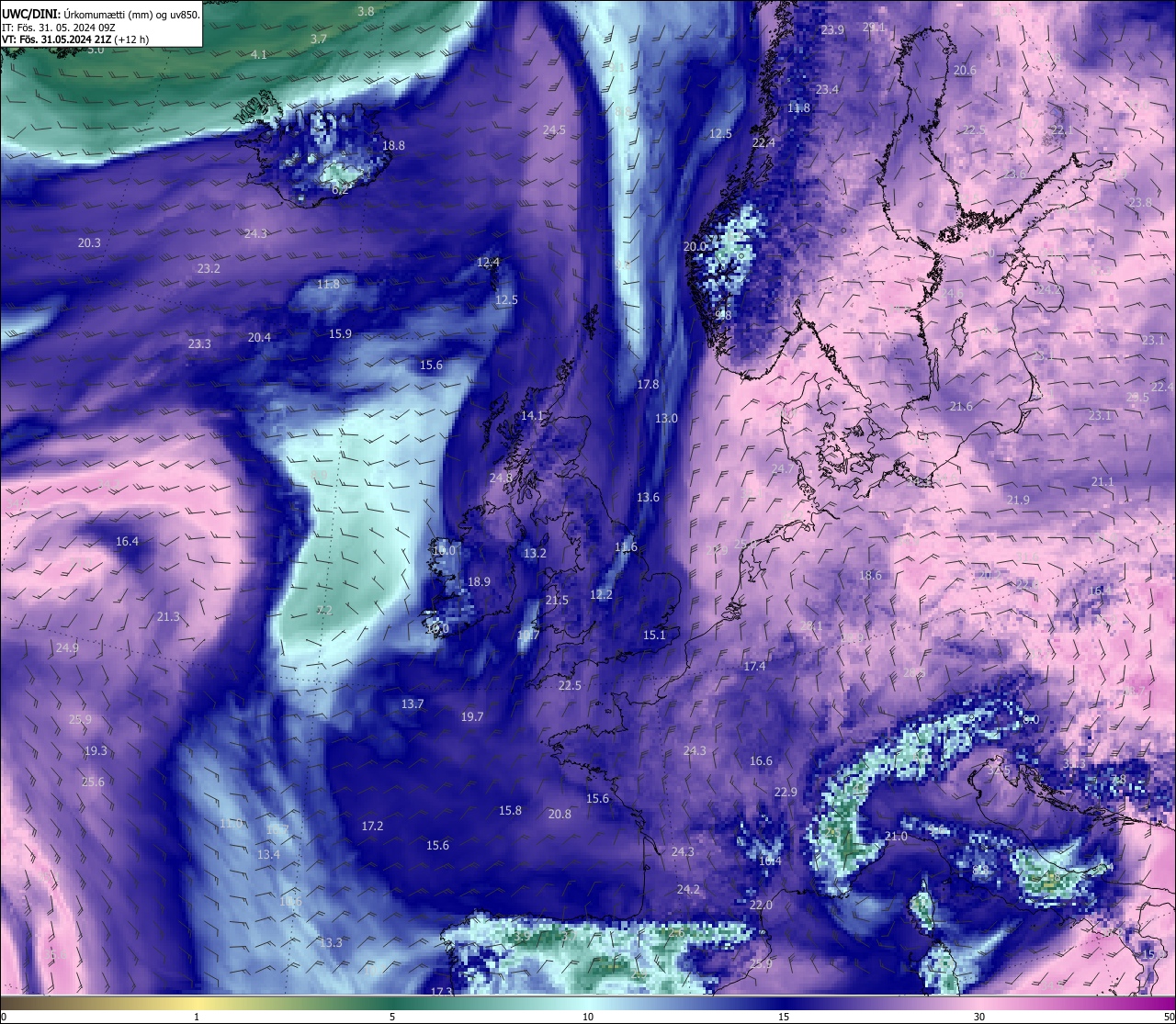Click the map value 17.4
The height and width of the screenshot is (1024, 1176).
(x=754, y=666)
